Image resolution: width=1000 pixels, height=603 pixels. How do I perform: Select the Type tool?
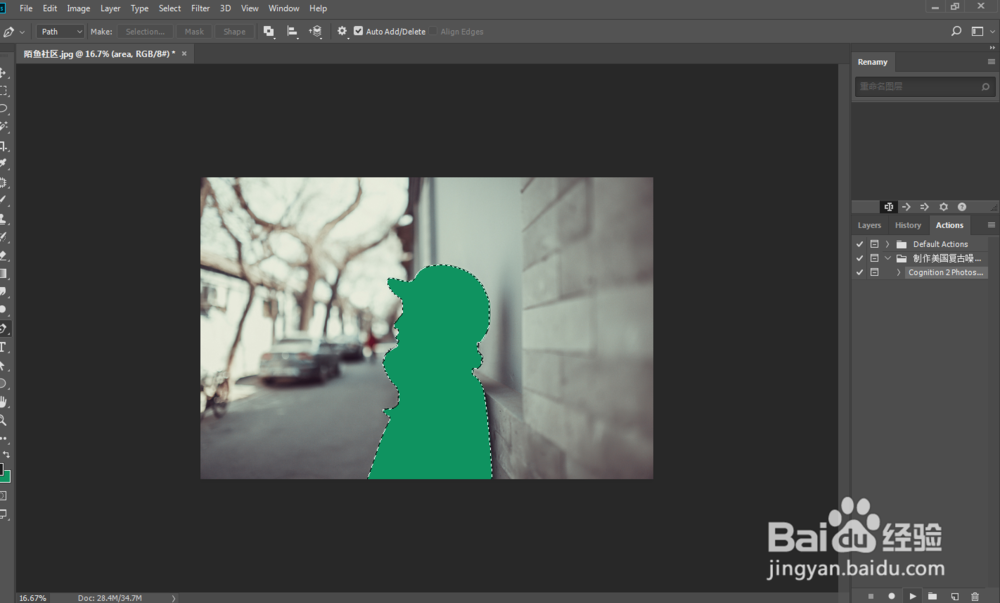pos(3,347)
